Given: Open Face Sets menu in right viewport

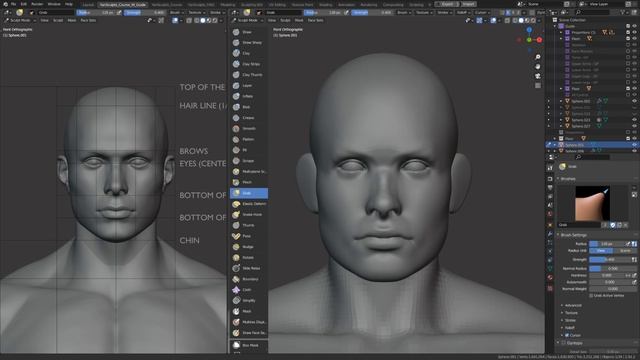Looking at the screenshot, I should [315, 20].
